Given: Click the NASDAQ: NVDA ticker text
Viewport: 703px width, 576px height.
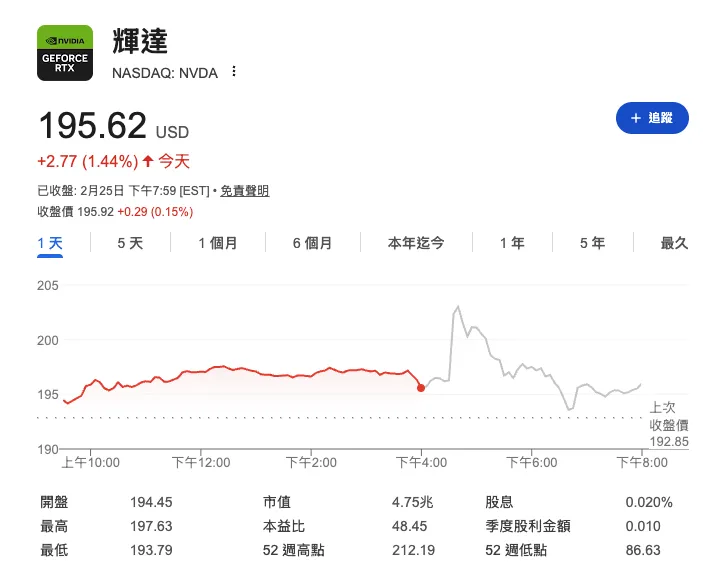Looking at the screenshot, I should tap(165, 73).
